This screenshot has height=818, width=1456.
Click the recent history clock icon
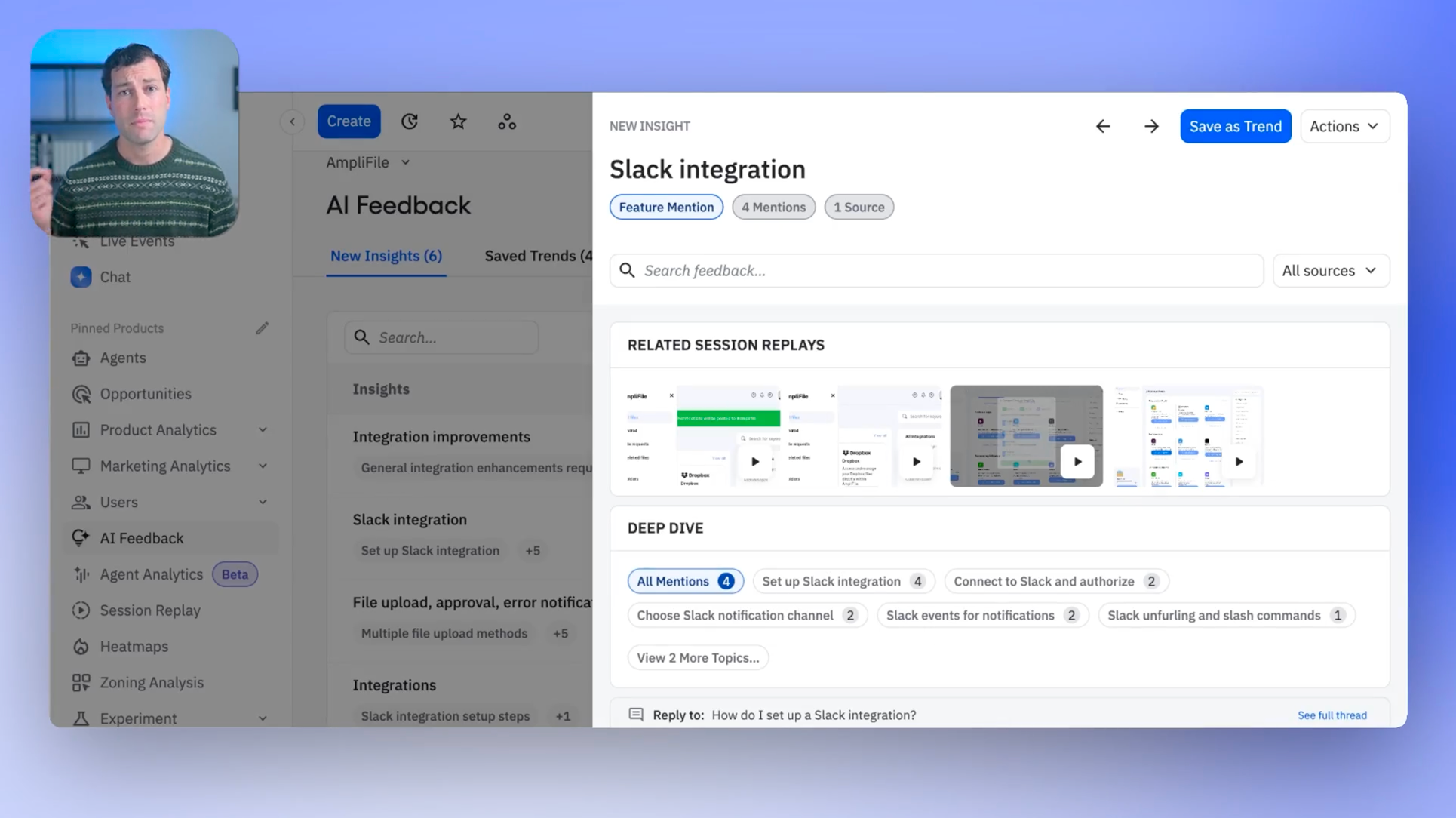coord(410,121)
